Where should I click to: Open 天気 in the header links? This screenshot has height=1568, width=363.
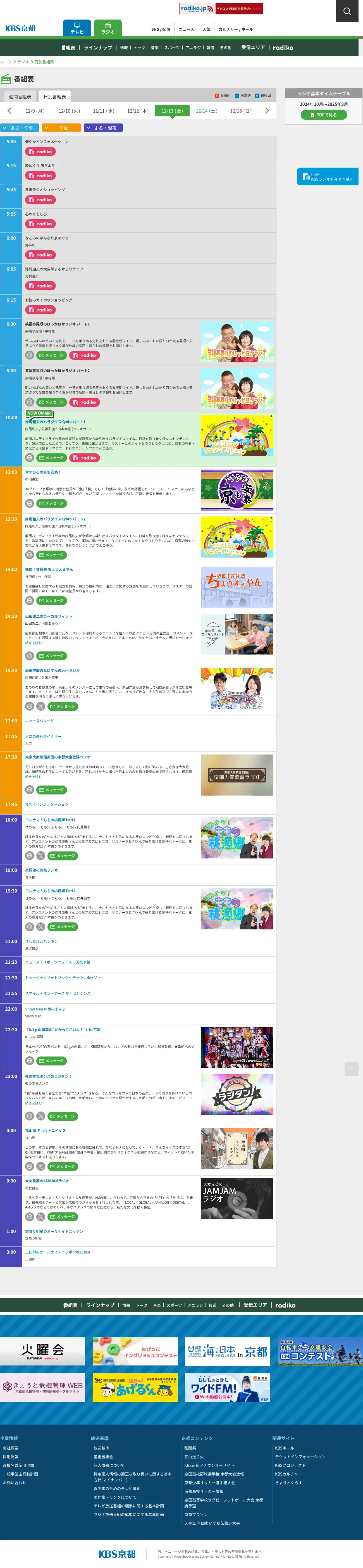point(206,29)
